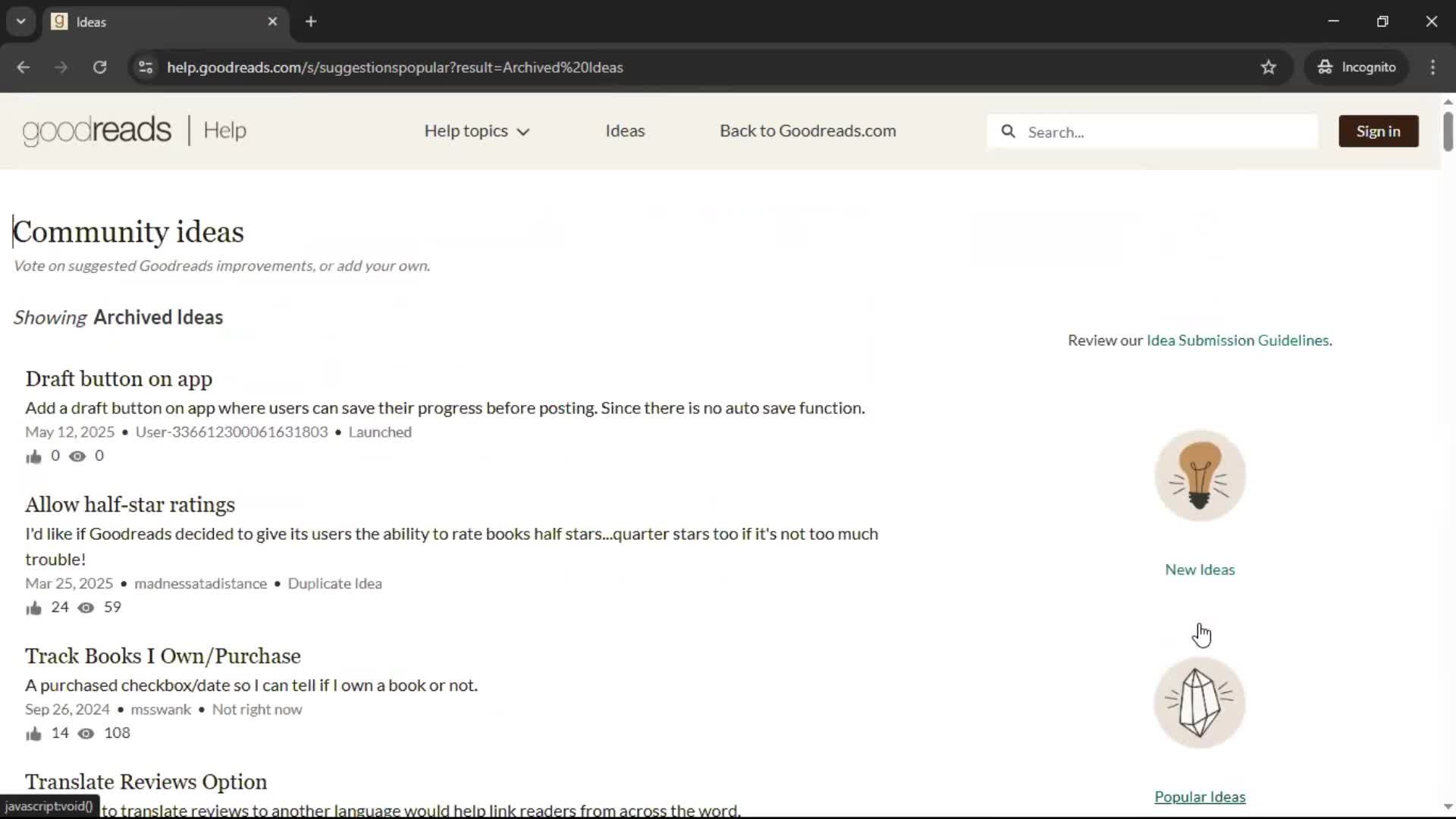Click thumbs-up icon on Draft button idea
The height and width of the screenshot is (819, 1456).
[x=33, y=457]
